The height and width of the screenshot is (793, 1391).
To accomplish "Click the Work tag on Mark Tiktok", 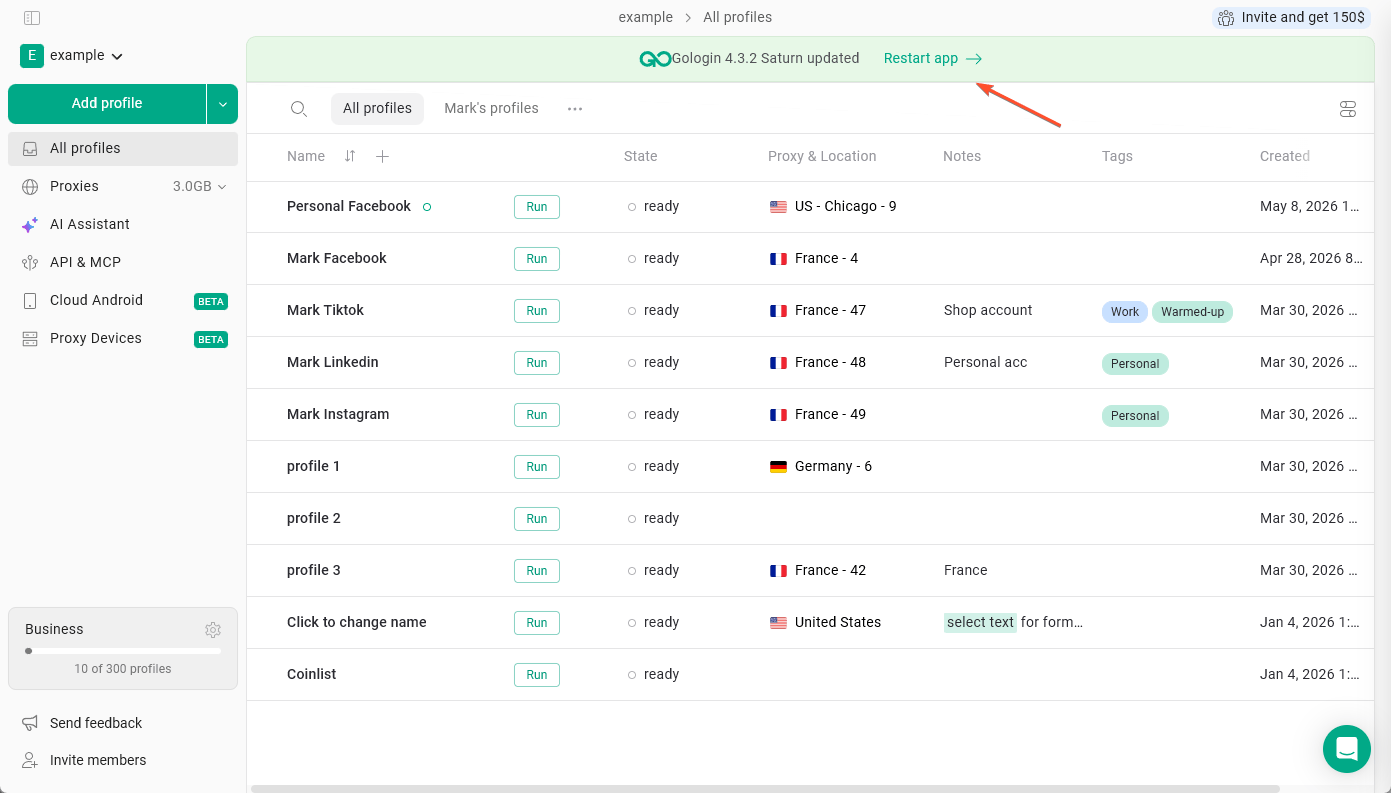I will (x=1125, y=312).
